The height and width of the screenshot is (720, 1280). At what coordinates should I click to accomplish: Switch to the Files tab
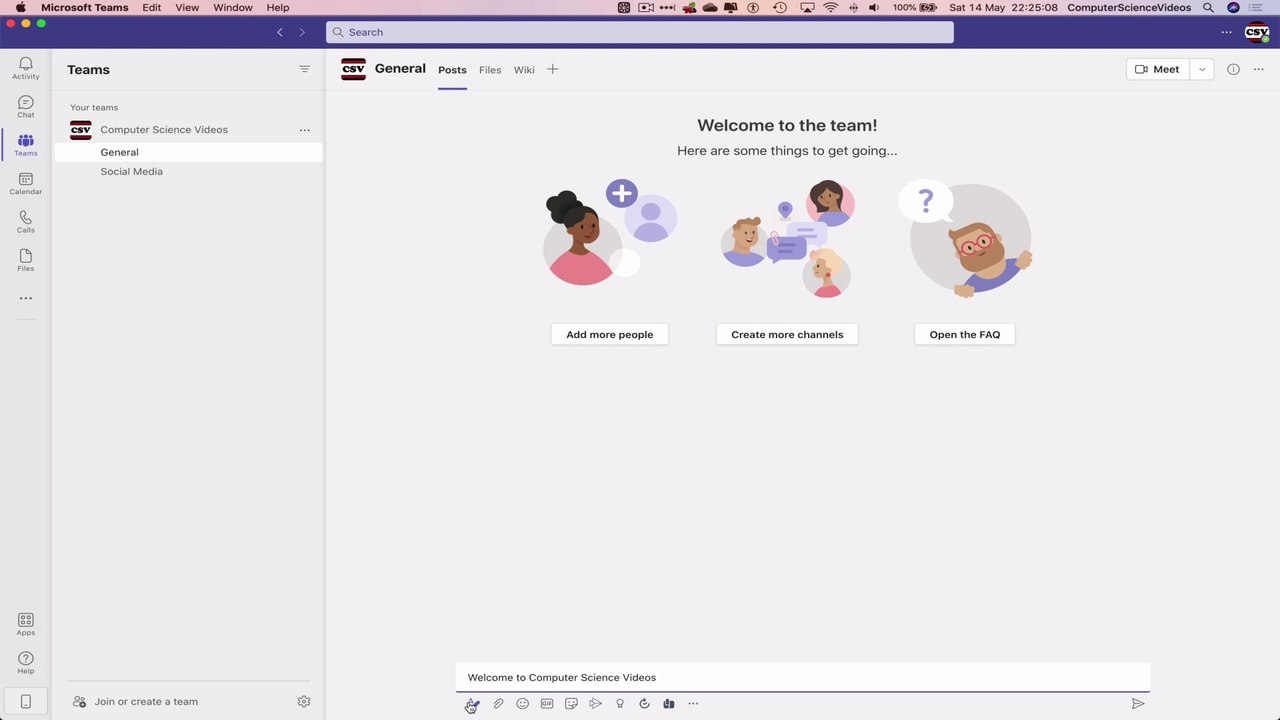coord(490,70)
